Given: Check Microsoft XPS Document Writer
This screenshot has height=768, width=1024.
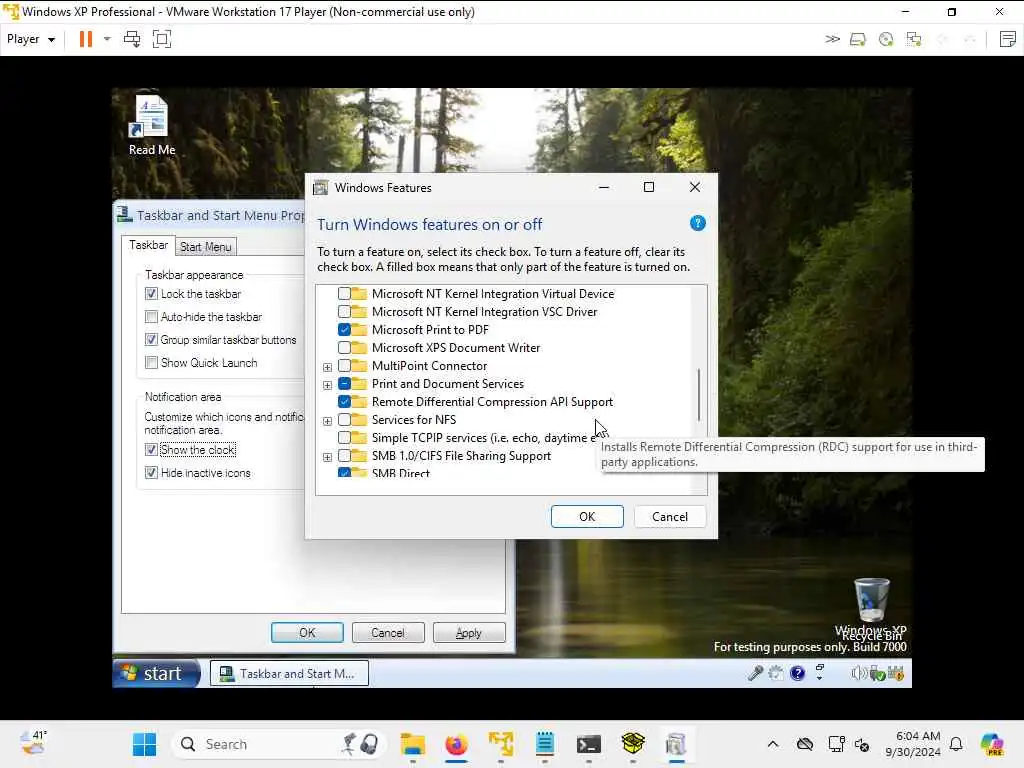Looking at the screenshot, I should 344,347.
